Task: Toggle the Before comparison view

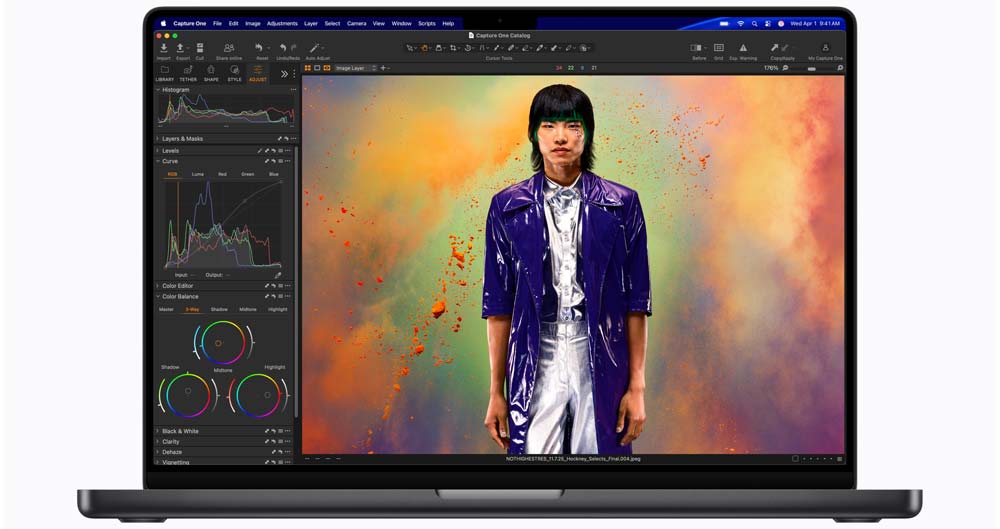Action: tap(698, 48)
